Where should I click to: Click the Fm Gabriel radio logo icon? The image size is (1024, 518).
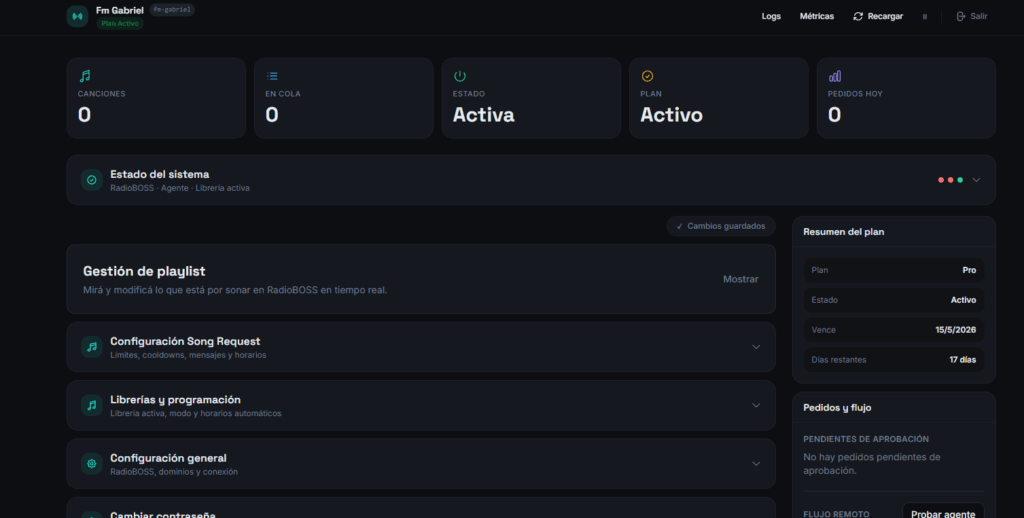tap(77, 16)
